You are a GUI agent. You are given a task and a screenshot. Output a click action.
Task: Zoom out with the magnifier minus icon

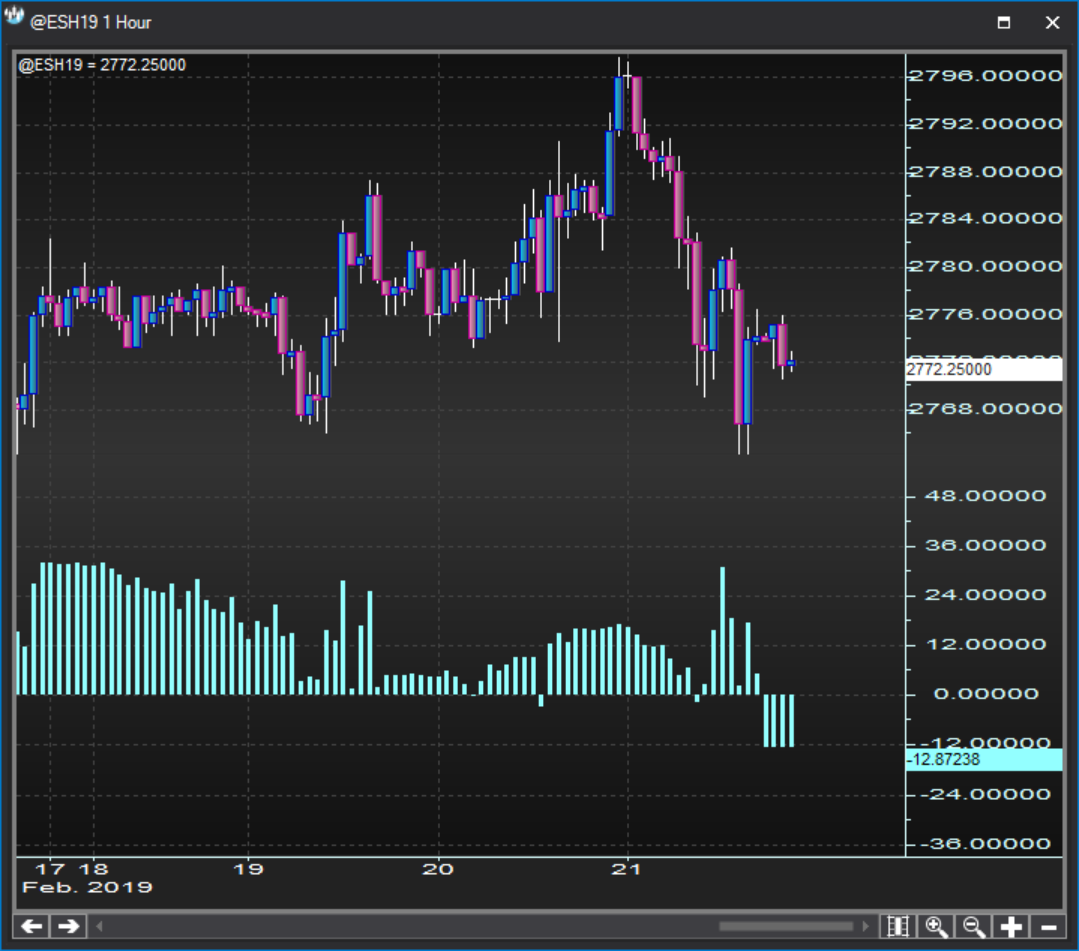click(x=974, y=926)
